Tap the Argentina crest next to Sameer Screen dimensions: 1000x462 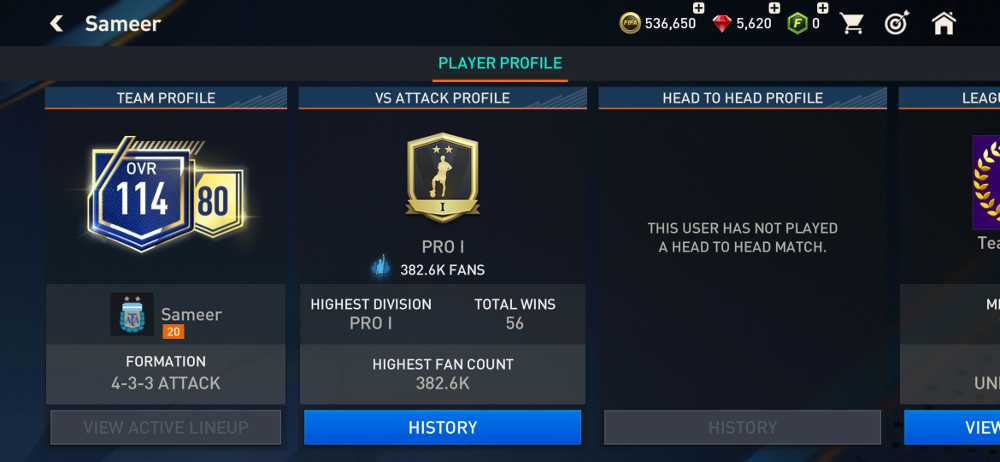(x=132, y=315)
